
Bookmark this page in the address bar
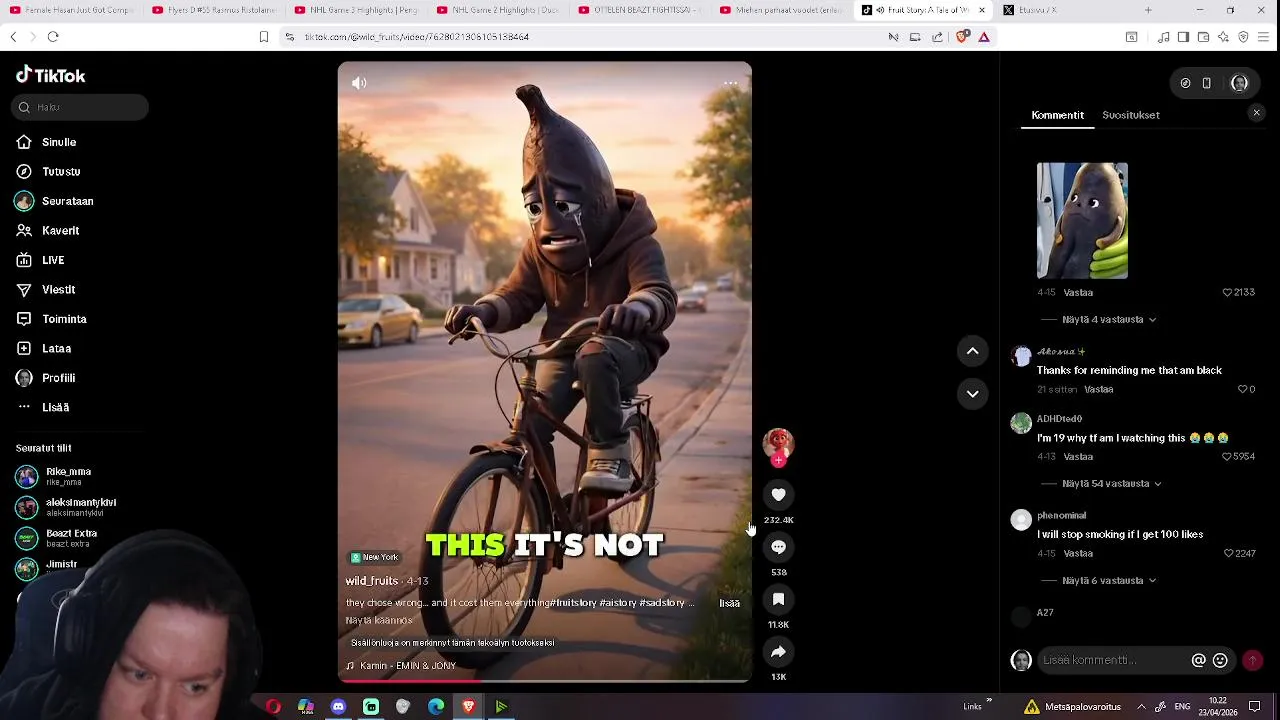pos(264,37)
